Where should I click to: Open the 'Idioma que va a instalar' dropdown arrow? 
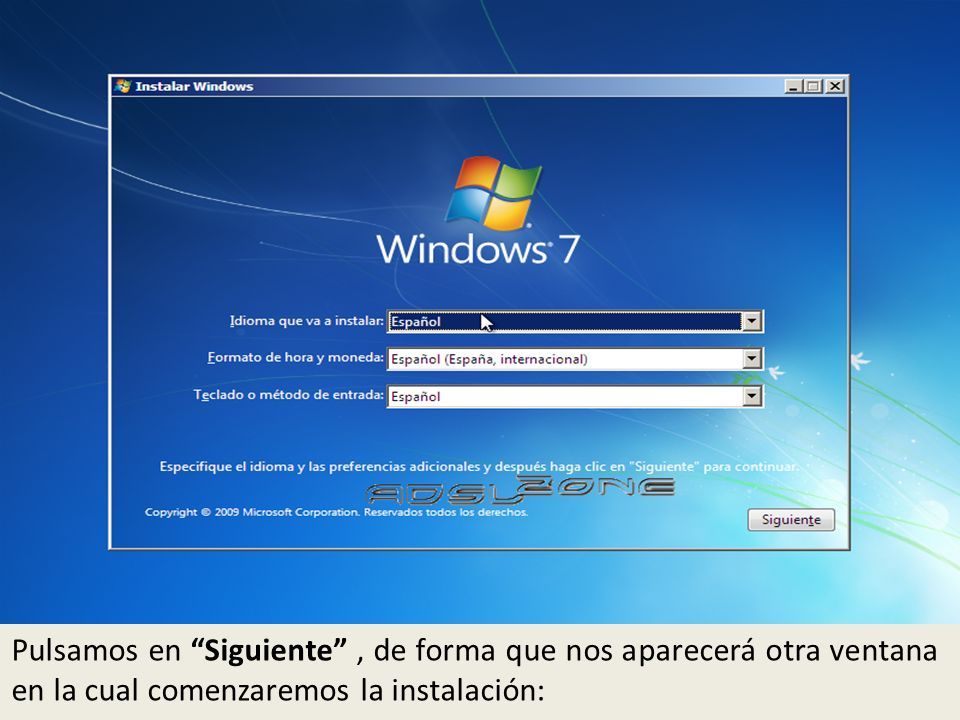tap(752, 321)
